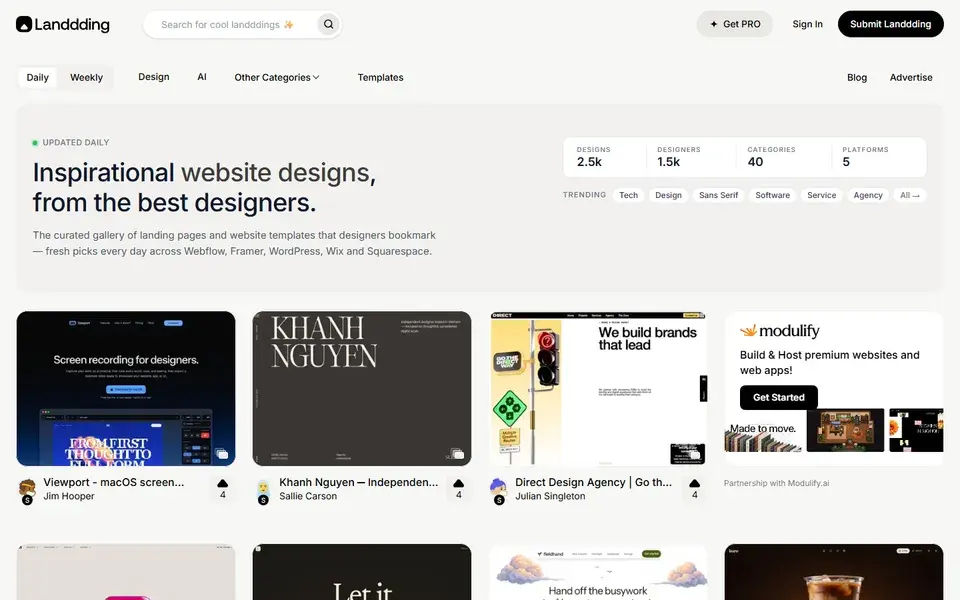
Task: Open the Direct 'We build brands' thumbnail
Action: [598, 388]
